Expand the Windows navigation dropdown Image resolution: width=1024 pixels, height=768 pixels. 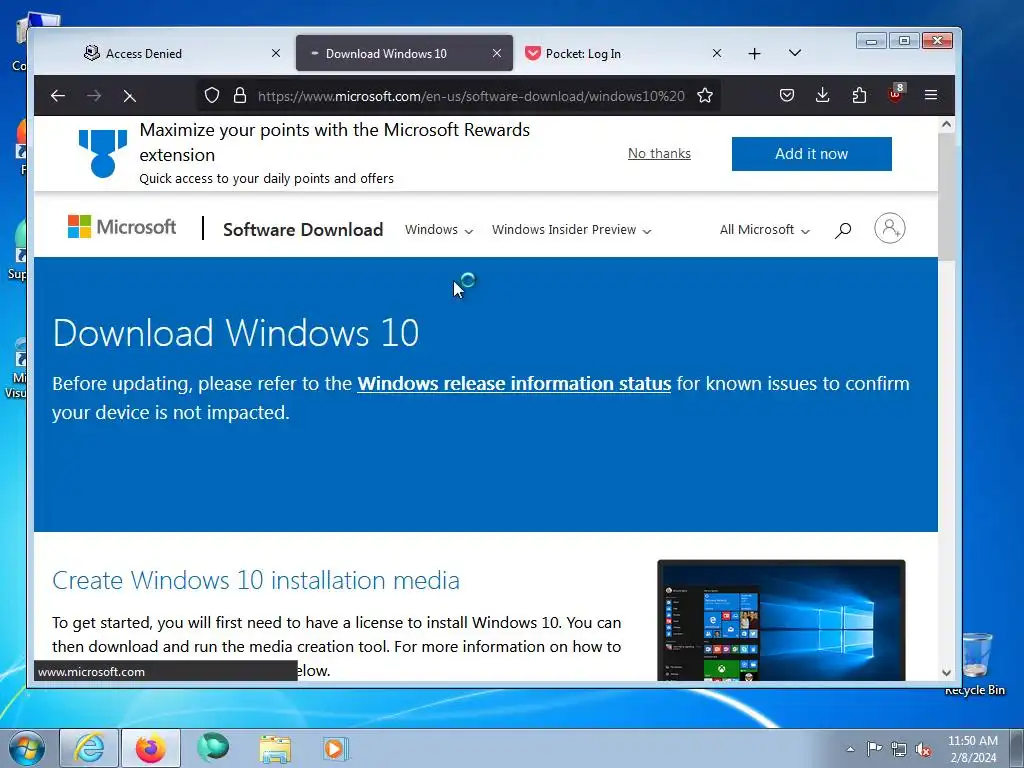(x=439, y=230)
